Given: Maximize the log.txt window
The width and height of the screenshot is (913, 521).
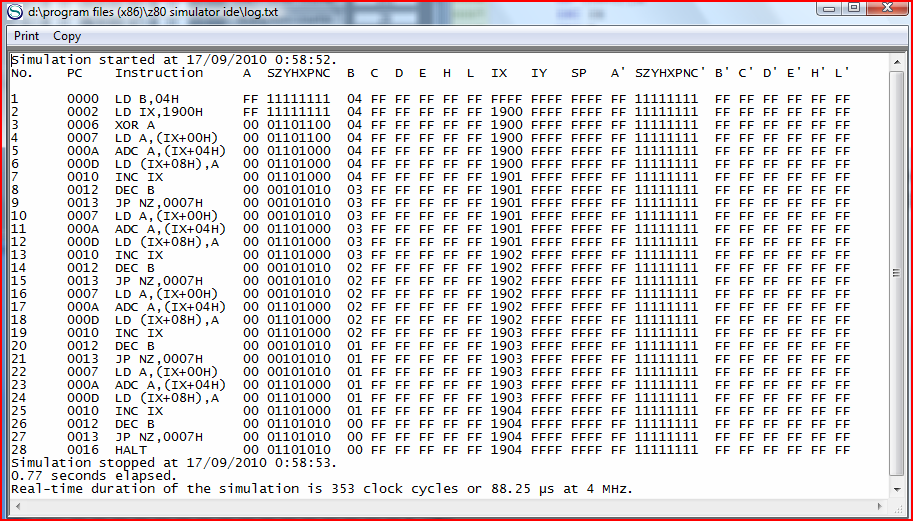Looking at the screenshot, I should pos(854,8).
